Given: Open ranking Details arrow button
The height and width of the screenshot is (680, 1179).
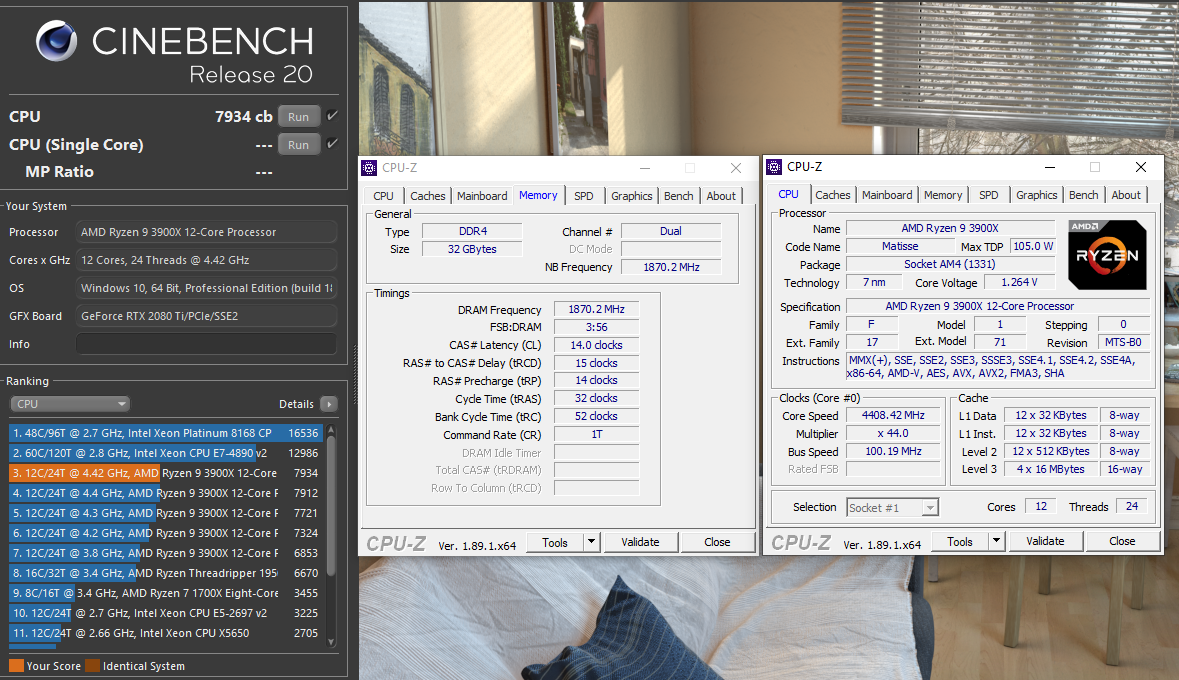Looking at the screenshot, I should pyautogui.click(x=329, y=404).
